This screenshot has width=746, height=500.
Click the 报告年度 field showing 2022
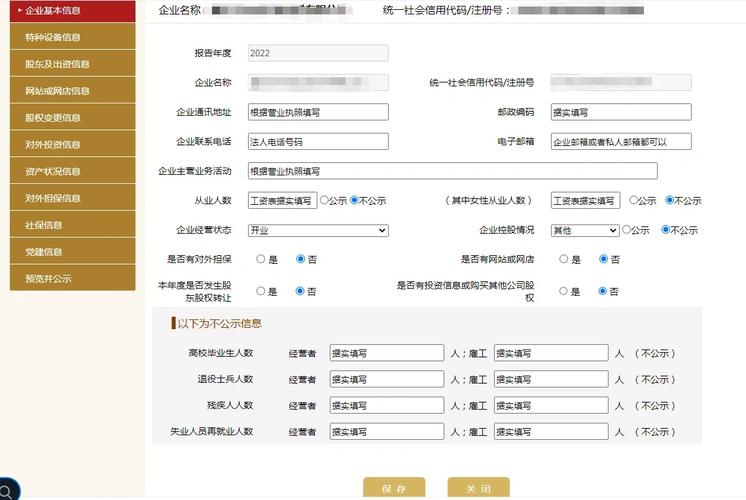pyautogui.click(x=318, y=53)
